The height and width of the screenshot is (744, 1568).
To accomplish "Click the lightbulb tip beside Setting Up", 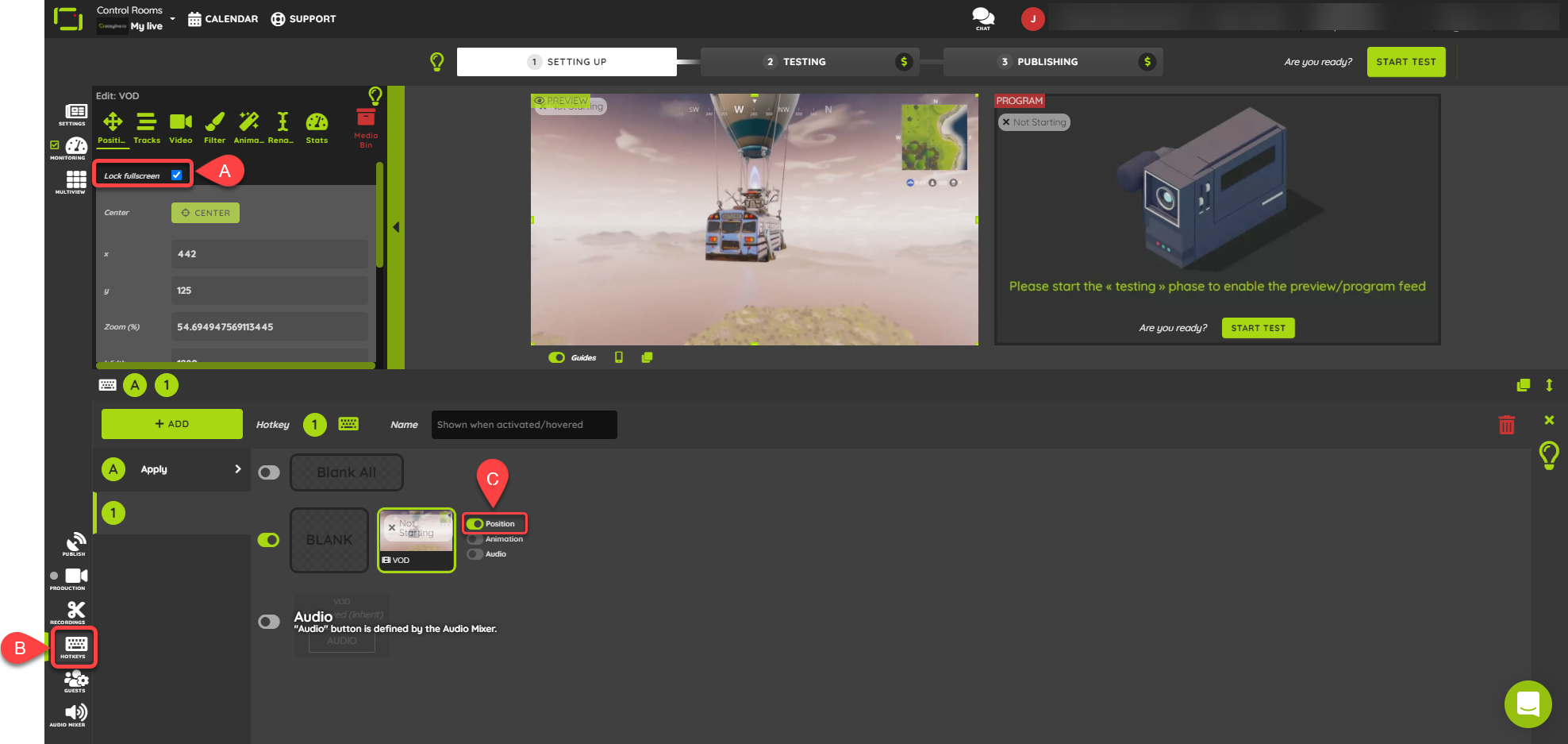I will click(x=436, y=61).
